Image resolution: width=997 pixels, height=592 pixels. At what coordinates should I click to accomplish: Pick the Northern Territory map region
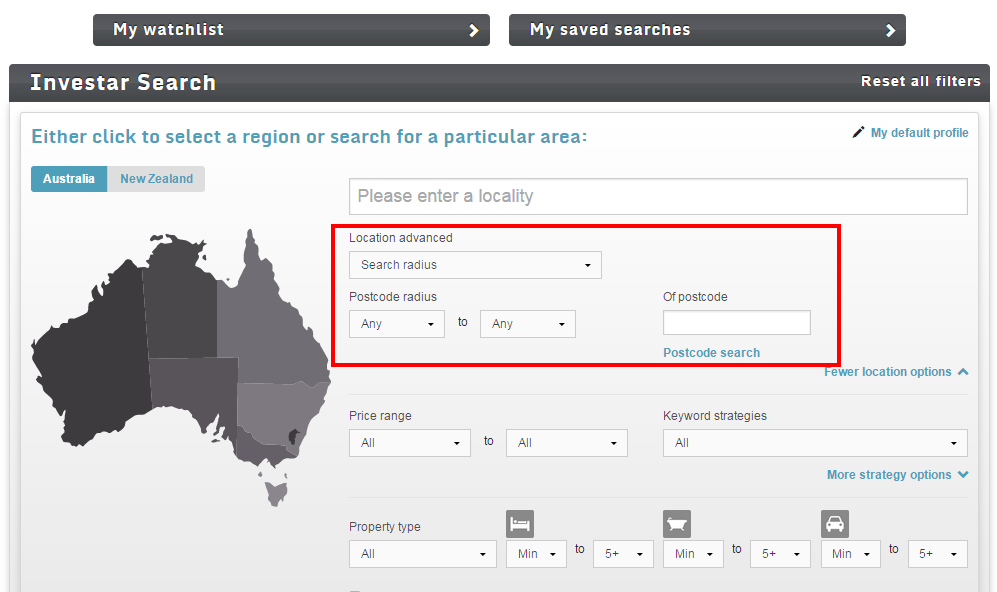(180, 300)
